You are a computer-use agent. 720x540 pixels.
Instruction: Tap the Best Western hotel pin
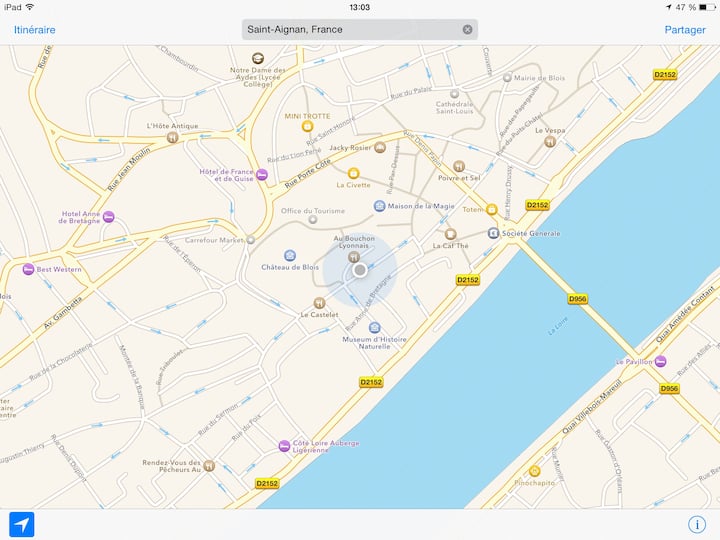pos(28,269)
